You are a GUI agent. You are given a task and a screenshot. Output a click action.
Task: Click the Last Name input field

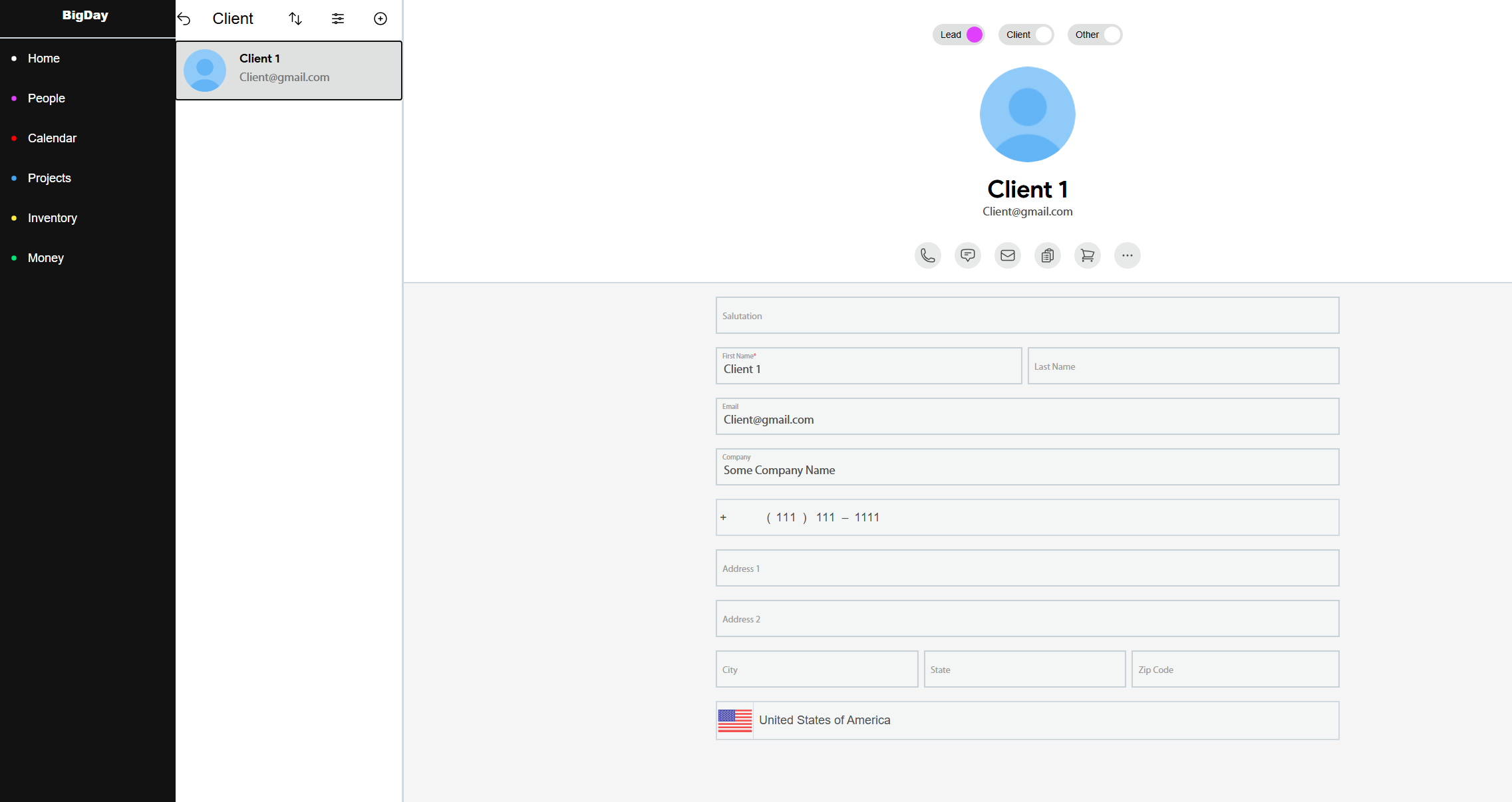[x=1183, y=366]
